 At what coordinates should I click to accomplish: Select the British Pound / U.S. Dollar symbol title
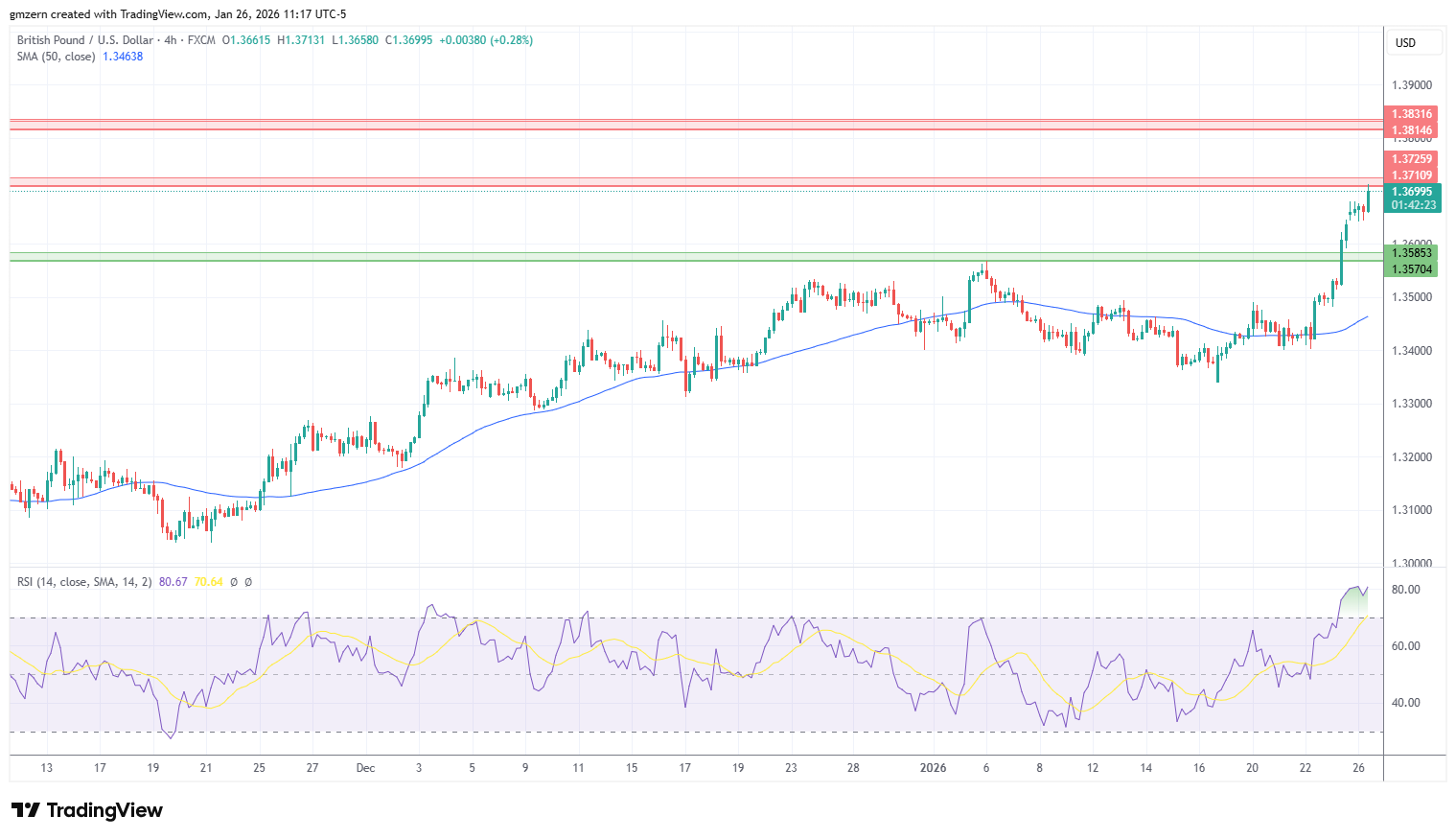(x=85, y=40)
